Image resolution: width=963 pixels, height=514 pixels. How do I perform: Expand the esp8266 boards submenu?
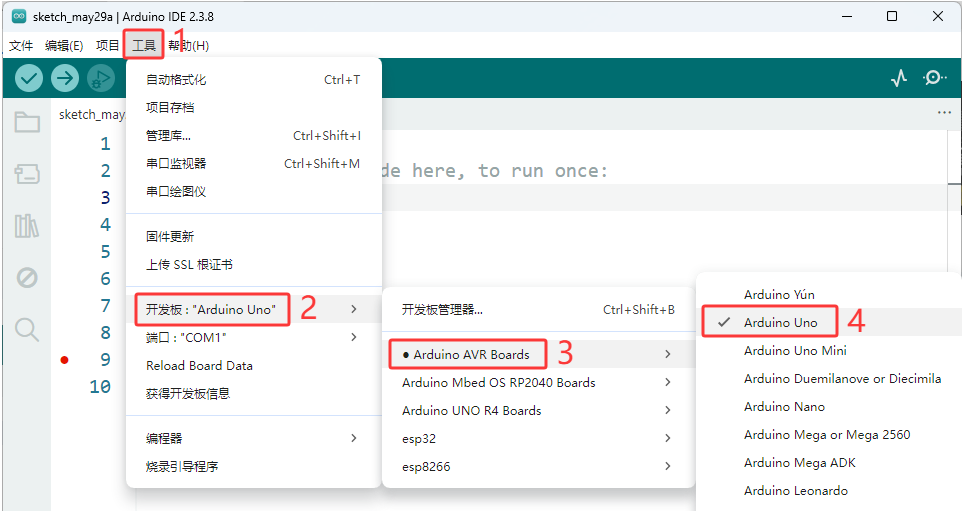tap(538, 467)
